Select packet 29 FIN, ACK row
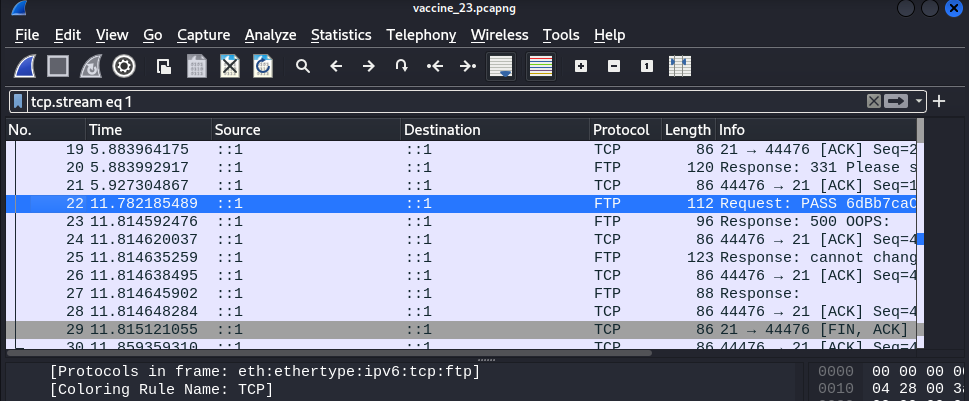 (x=462, y=329)
